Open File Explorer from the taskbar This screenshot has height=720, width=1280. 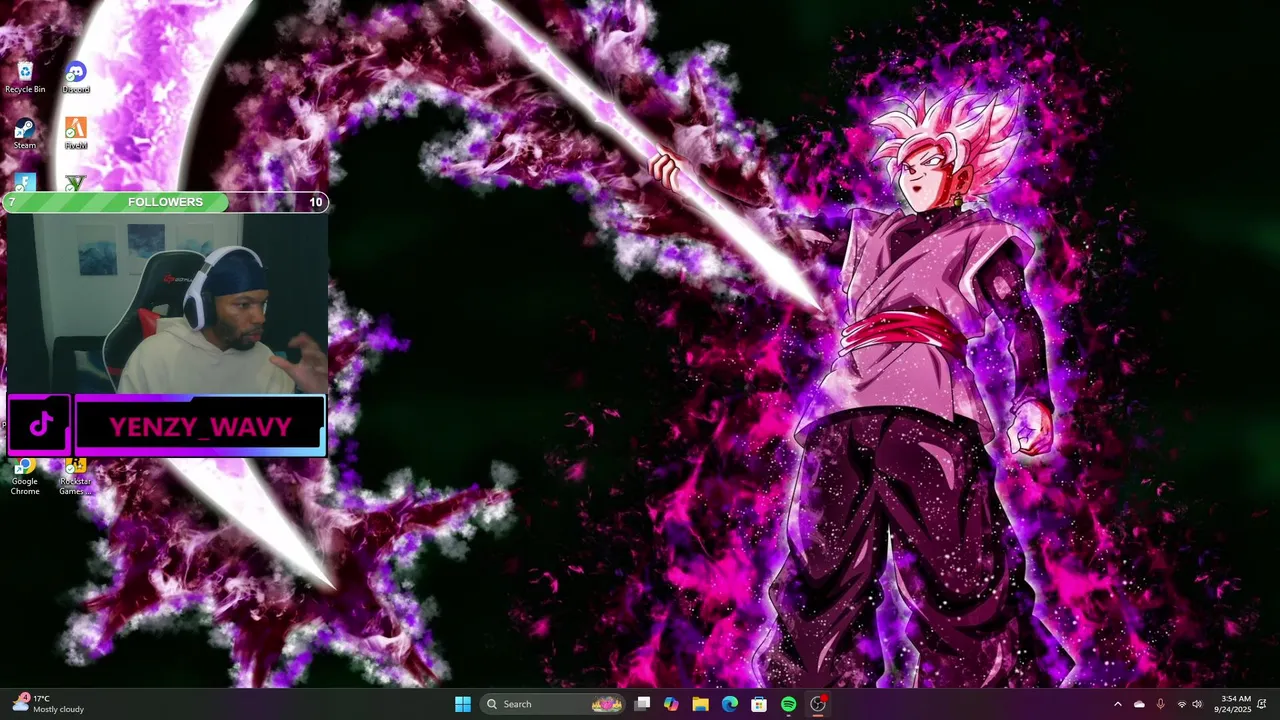click(x=700, y=704)
